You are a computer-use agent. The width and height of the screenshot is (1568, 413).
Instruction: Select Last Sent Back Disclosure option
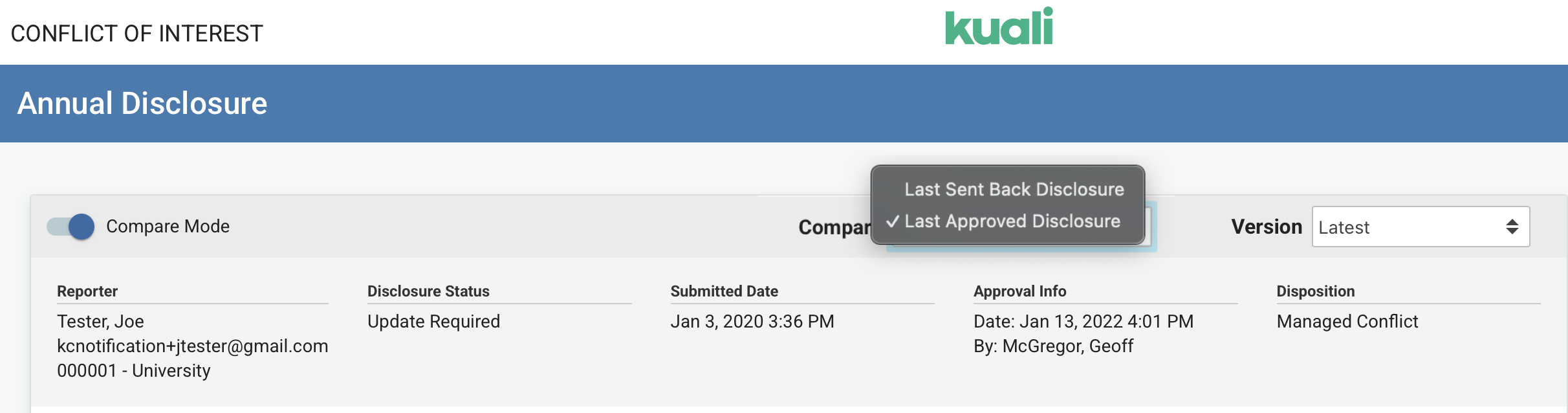[1014, 189]
